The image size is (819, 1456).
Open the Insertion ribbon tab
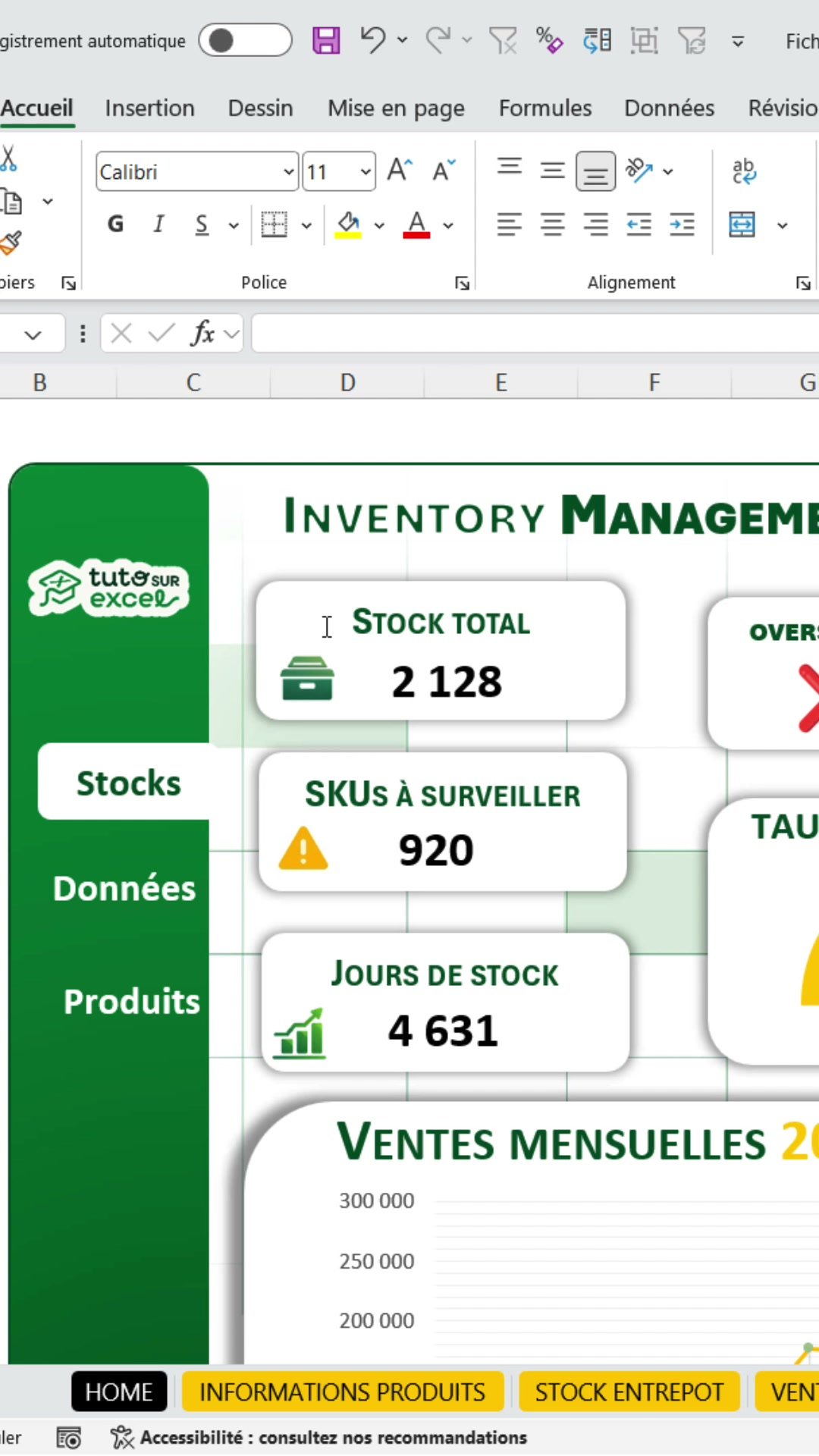[x=150, y=108]
